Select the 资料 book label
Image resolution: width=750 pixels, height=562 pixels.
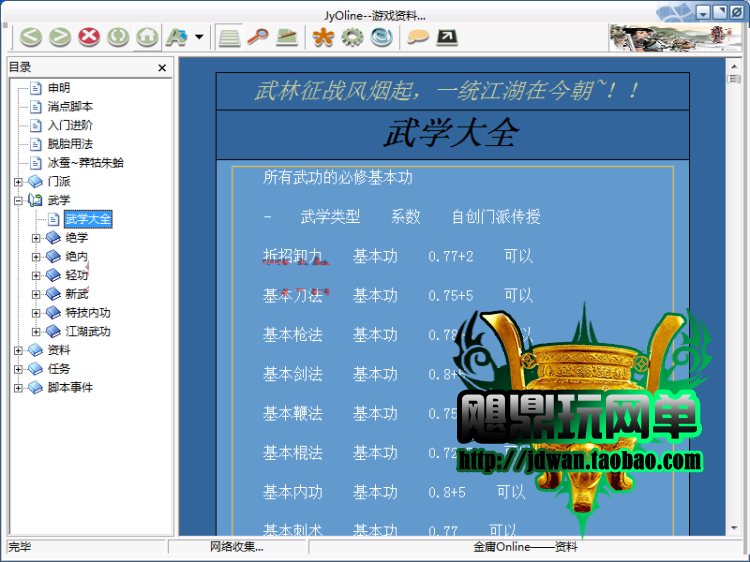pos(59,351)
